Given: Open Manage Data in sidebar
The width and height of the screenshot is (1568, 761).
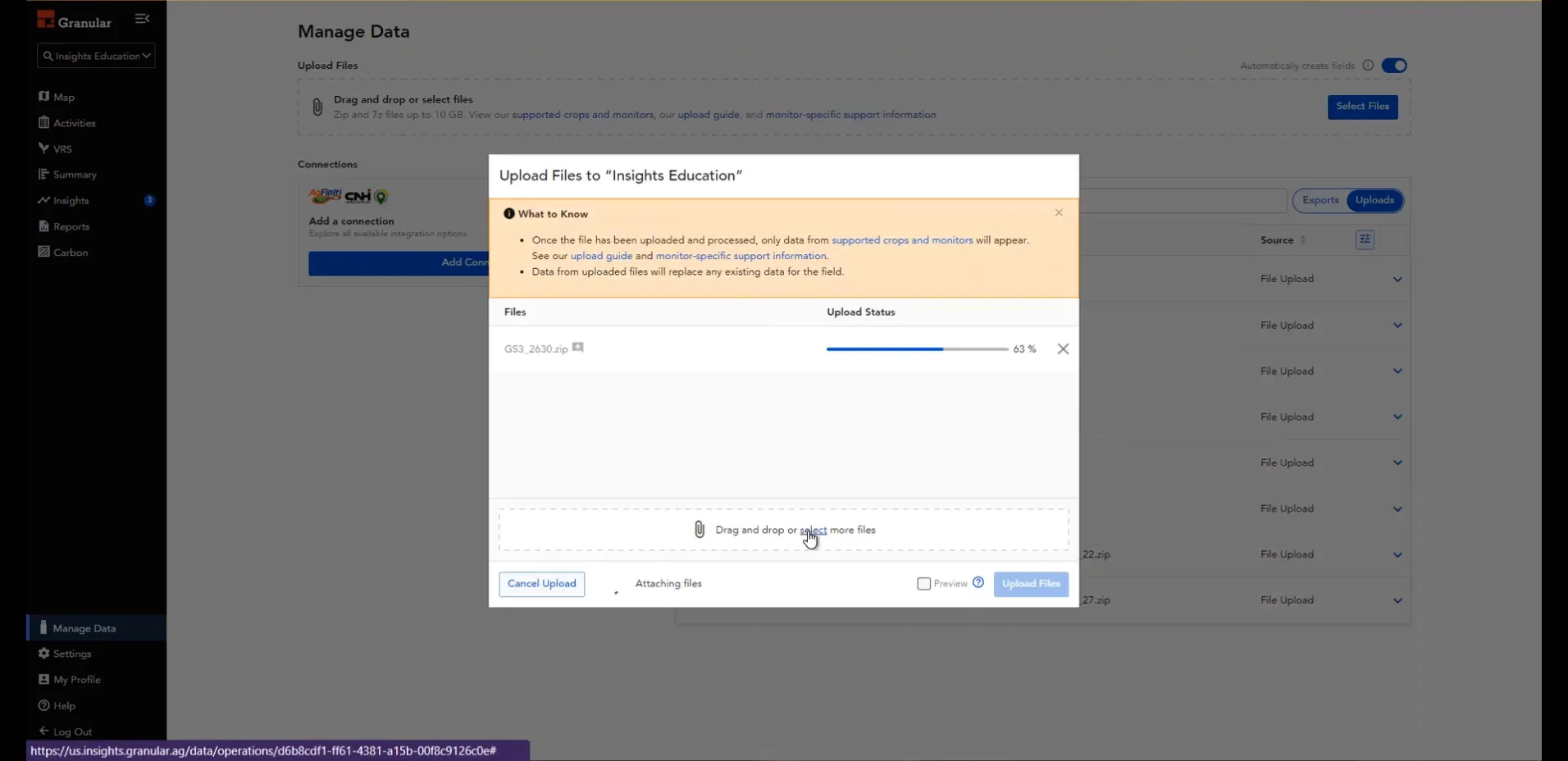Looking at the screenshot, I should point(97,628).
